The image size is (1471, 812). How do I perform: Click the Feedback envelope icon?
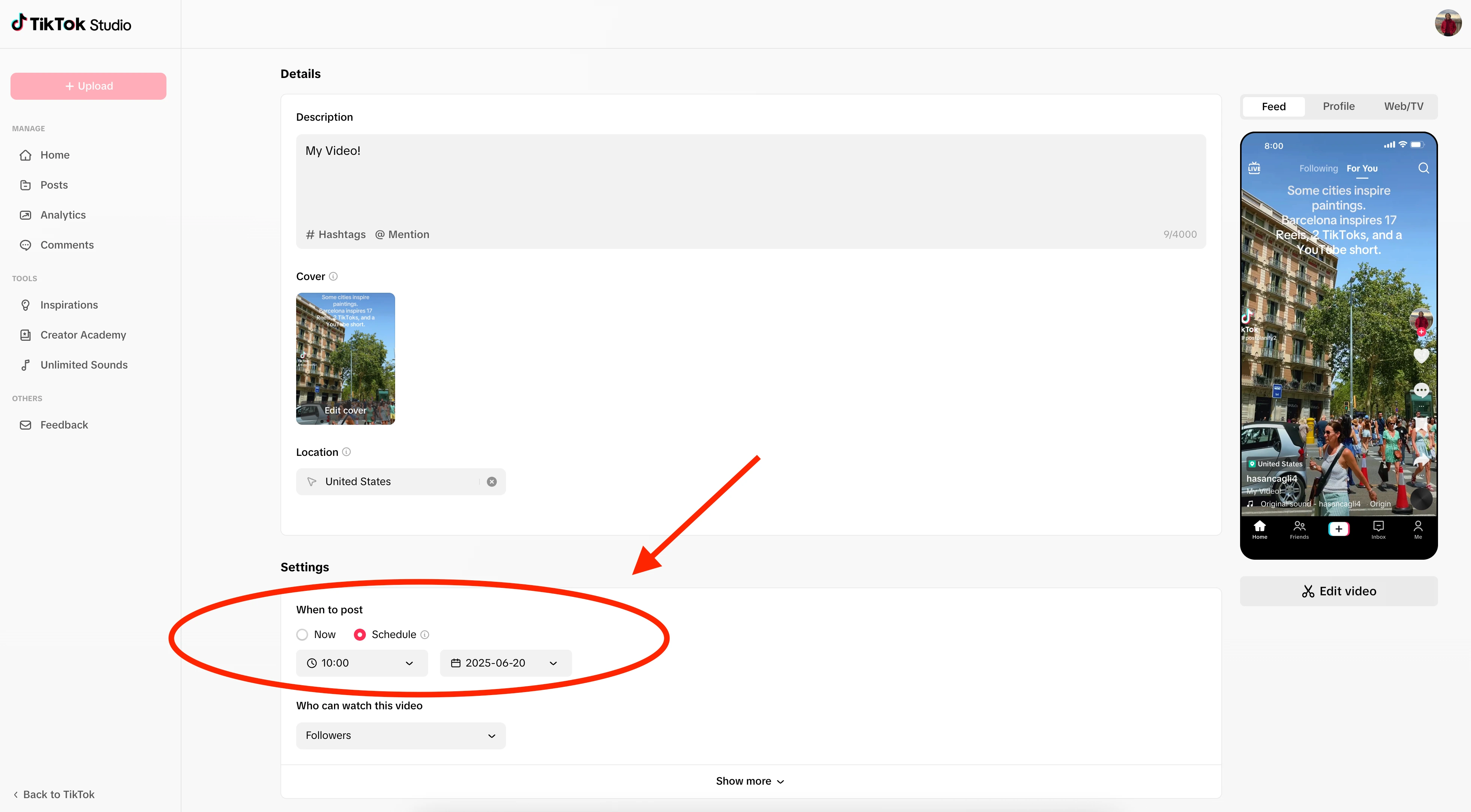pyautogui.click(x=26, y=425)
